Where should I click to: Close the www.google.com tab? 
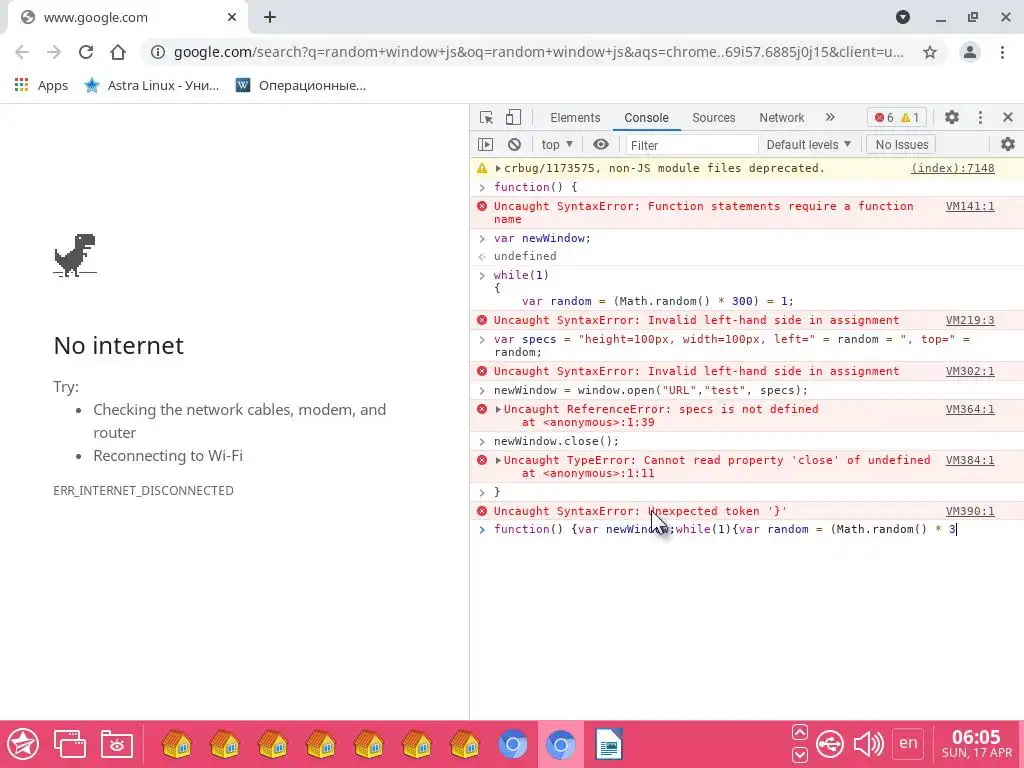(x=232, y=18)
